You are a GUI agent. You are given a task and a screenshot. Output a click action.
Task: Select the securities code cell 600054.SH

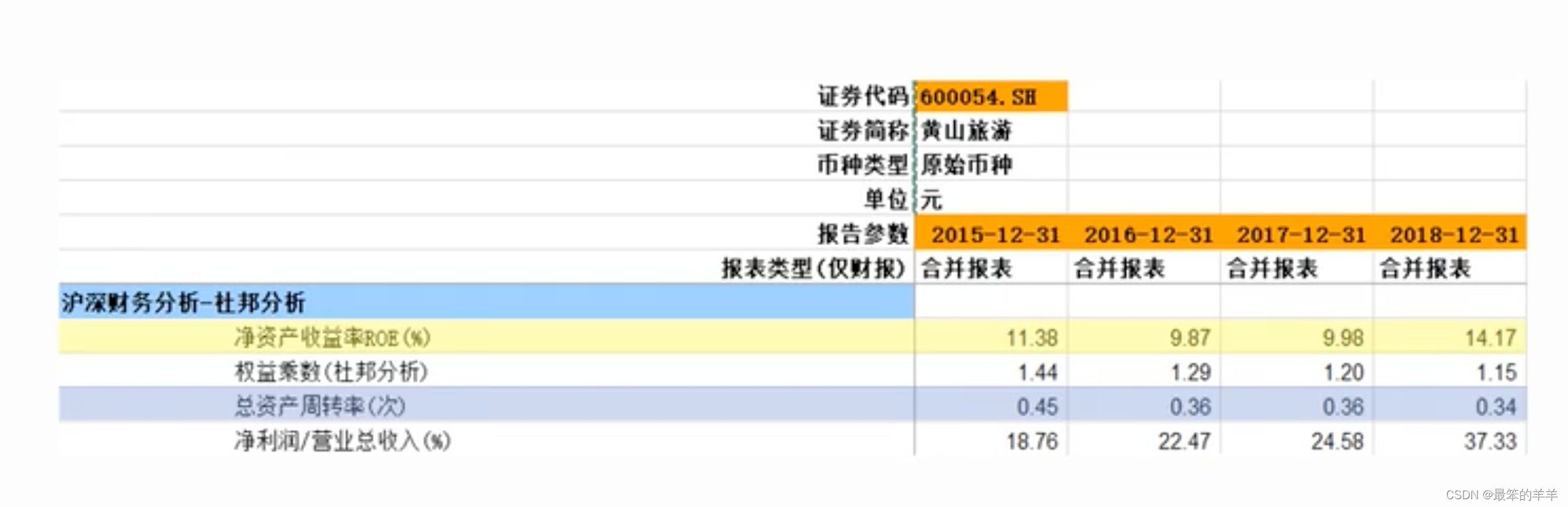[991, 96]
